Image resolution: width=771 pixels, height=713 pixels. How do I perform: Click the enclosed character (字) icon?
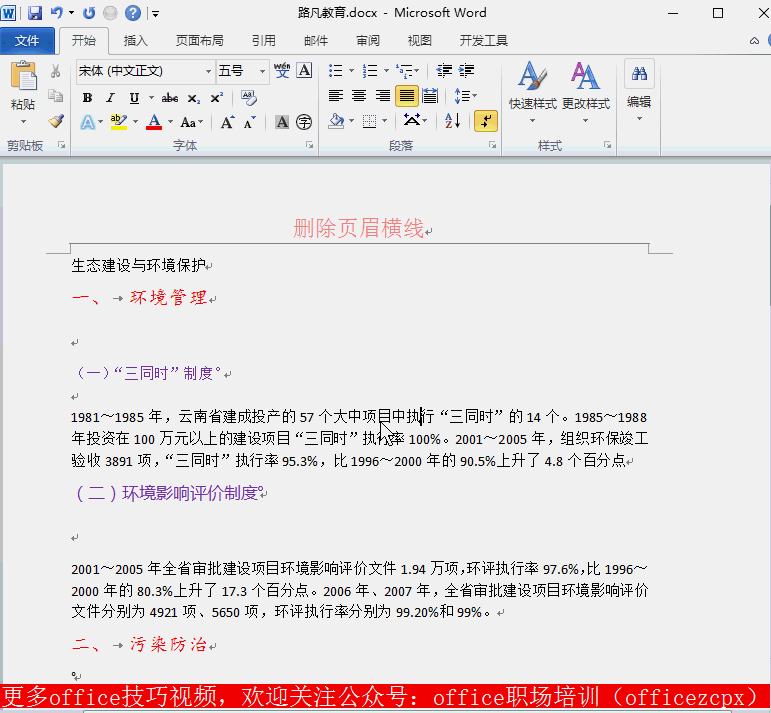304,121
